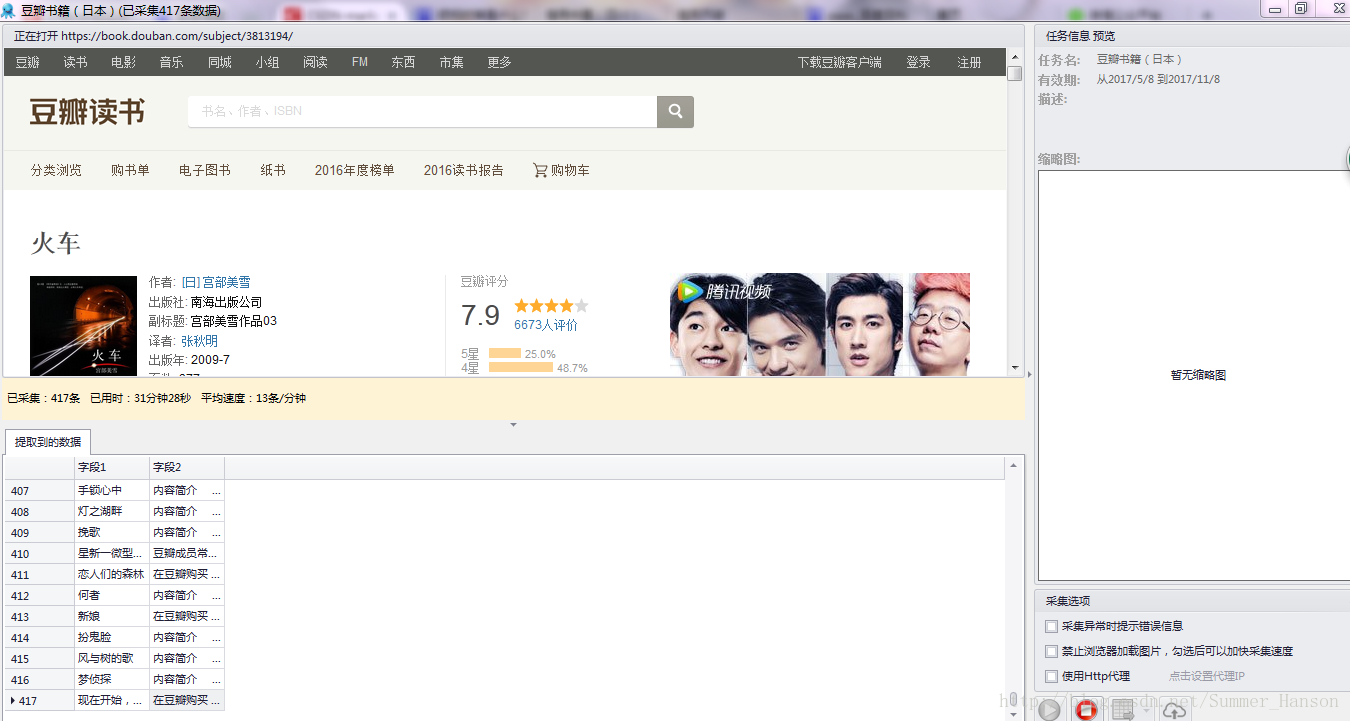Open 小组 in the top navigation

click(x=267, y=62)
